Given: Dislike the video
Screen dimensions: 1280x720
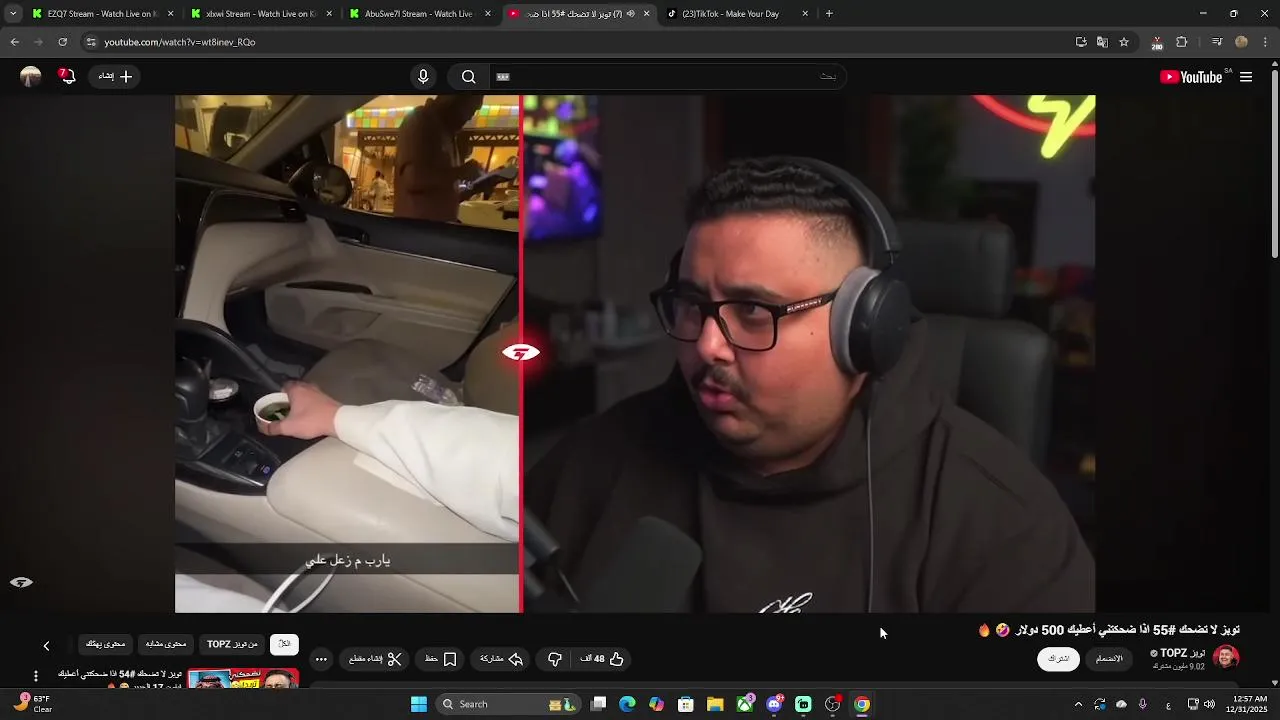Looking at the screenshot, I should 555,659.
